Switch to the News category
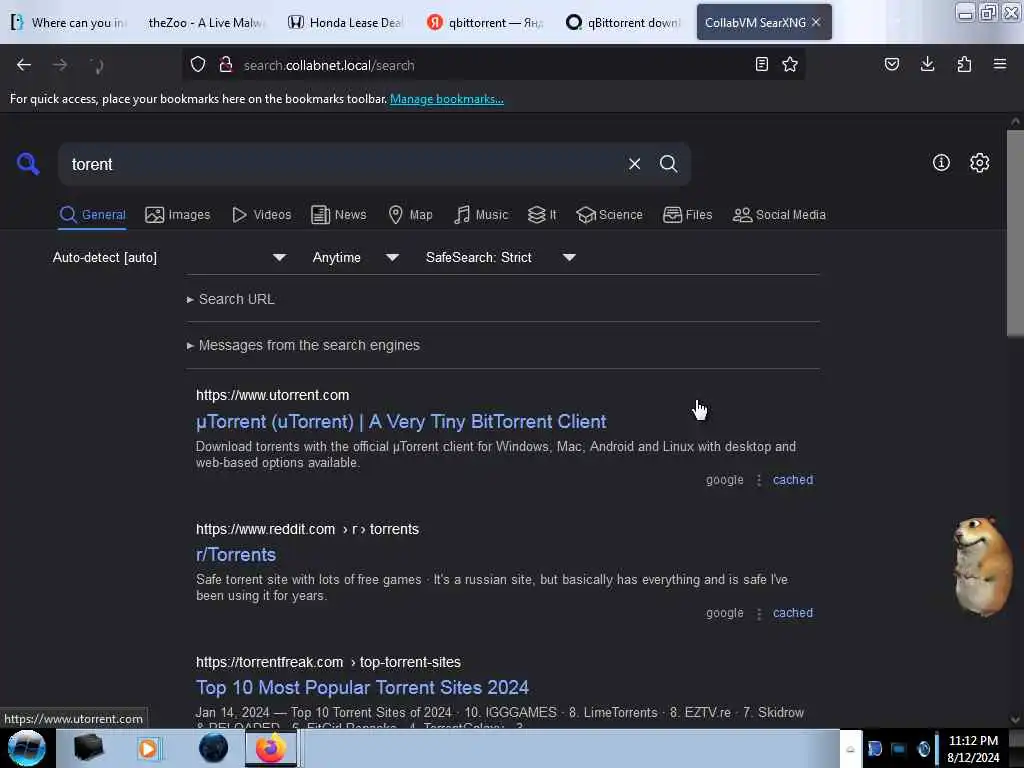1024x768 pixels. point(338,215)
